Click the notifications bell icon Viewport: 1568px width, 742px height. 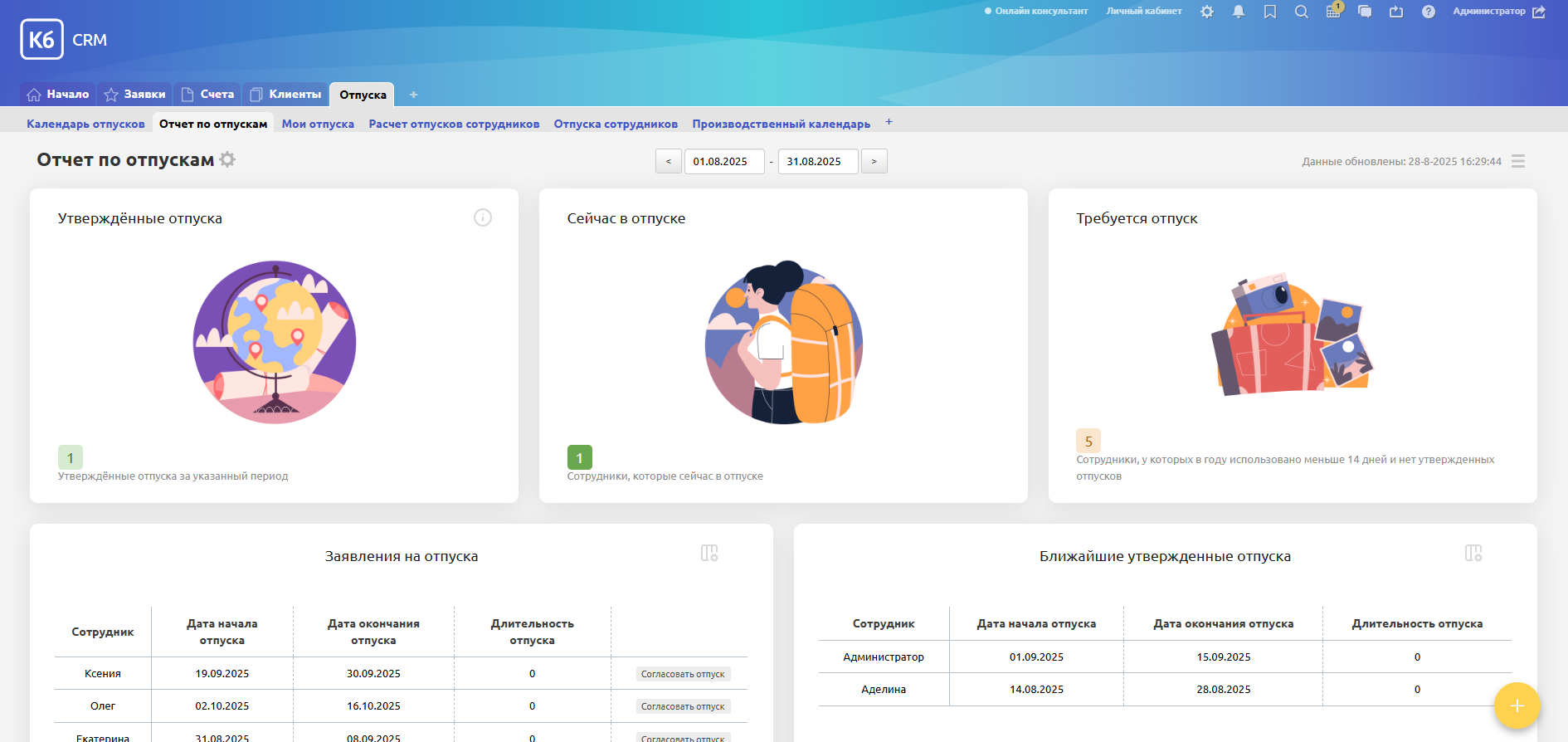click(x=1239, y=12)
